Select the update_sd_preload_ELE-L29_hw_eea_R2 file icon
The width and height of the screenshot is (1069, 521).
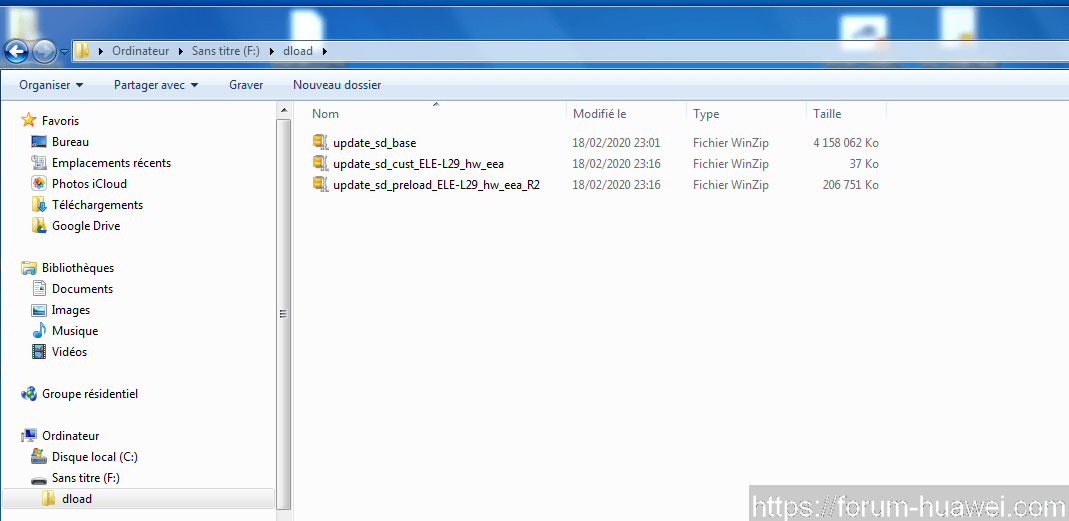coord(320,185)
